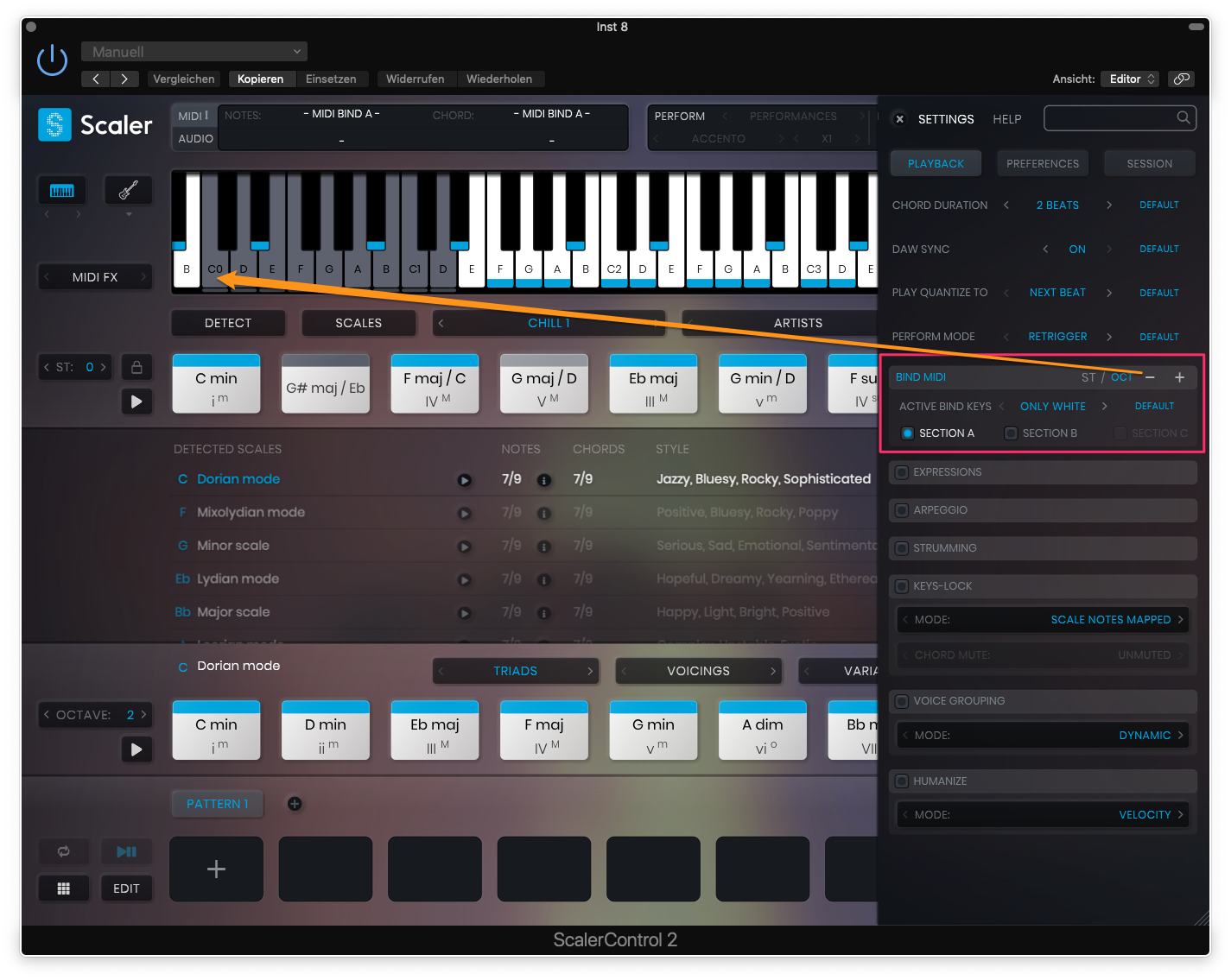
Task: Enable the Humanize checkbox
Action: [902, 781]
